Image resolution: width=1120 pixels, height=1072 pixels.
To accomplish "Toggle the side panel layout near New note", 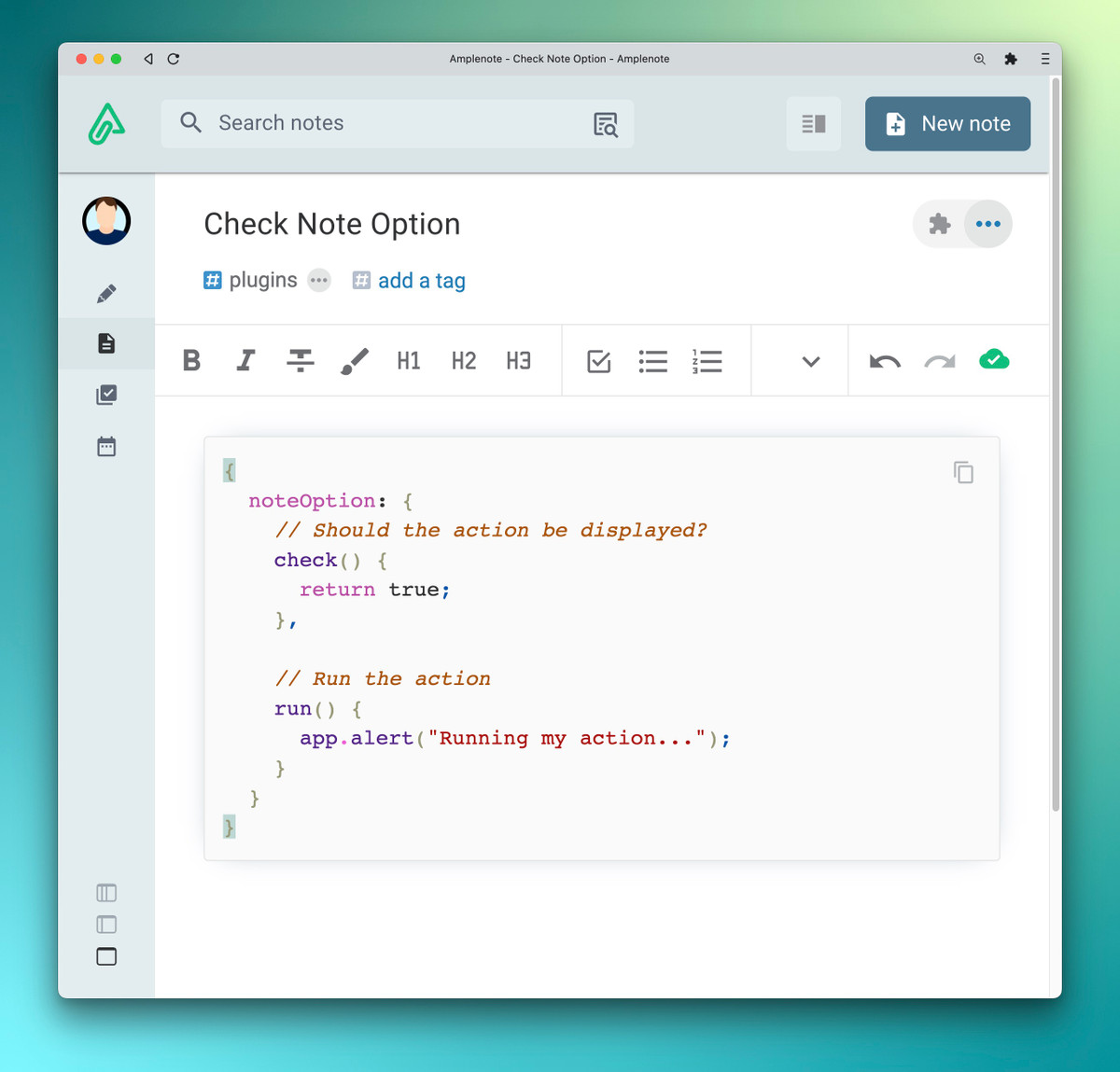I will pos(813,123).
